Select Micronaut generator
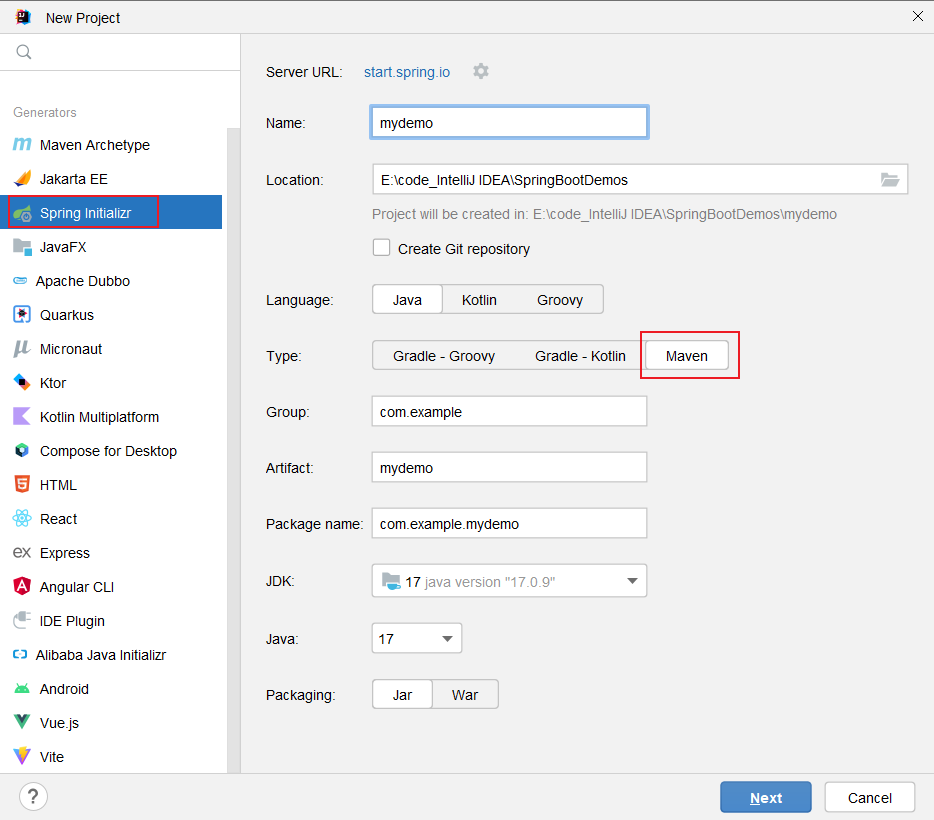The height and width of the screenshot is (820, 934). click(x=111, y=348)
